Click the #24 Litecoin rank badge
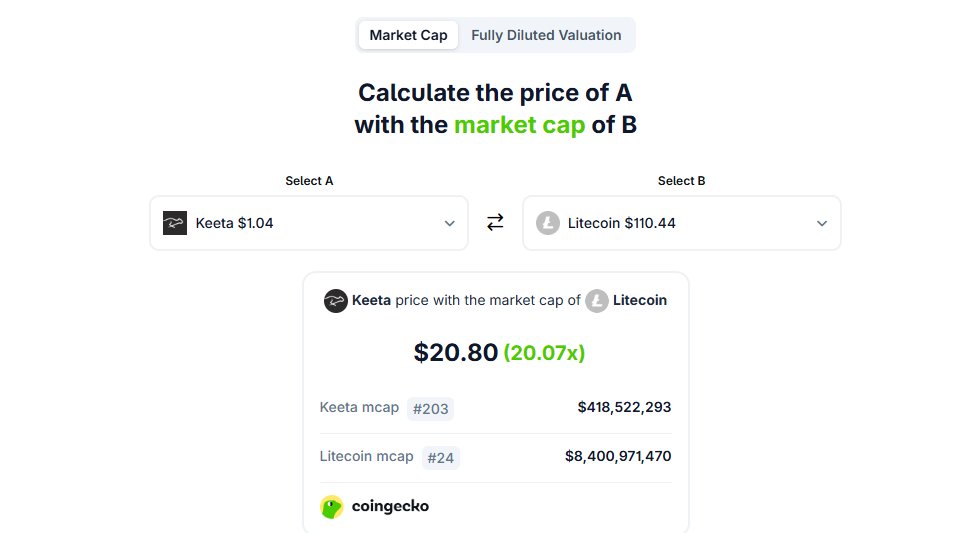 [441, 458]
